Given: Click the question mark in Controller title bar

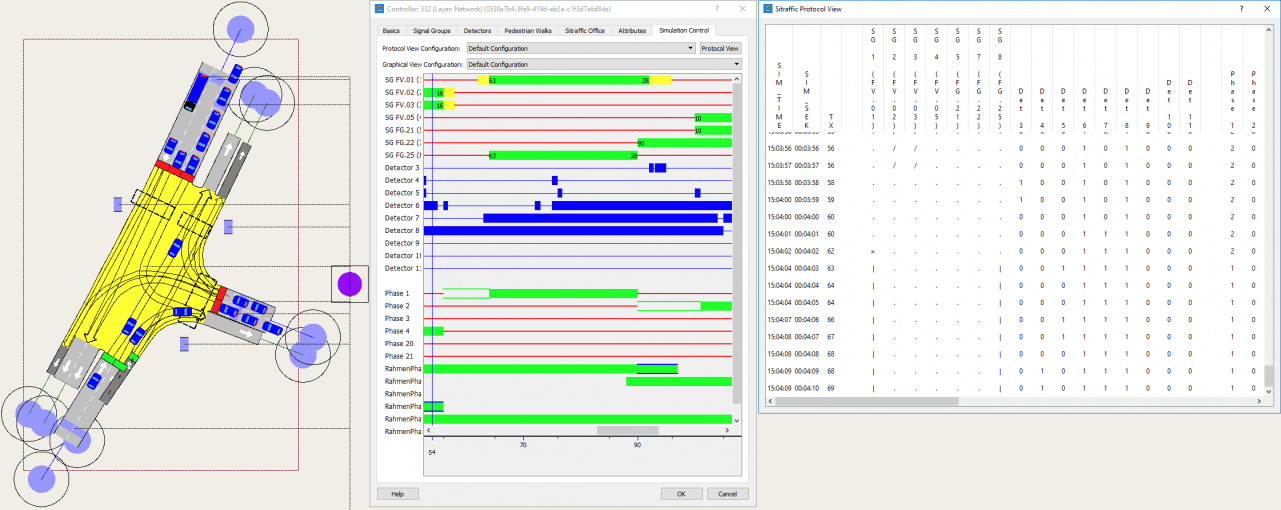Looking at the screenshot, I should (x=716, y=8).
